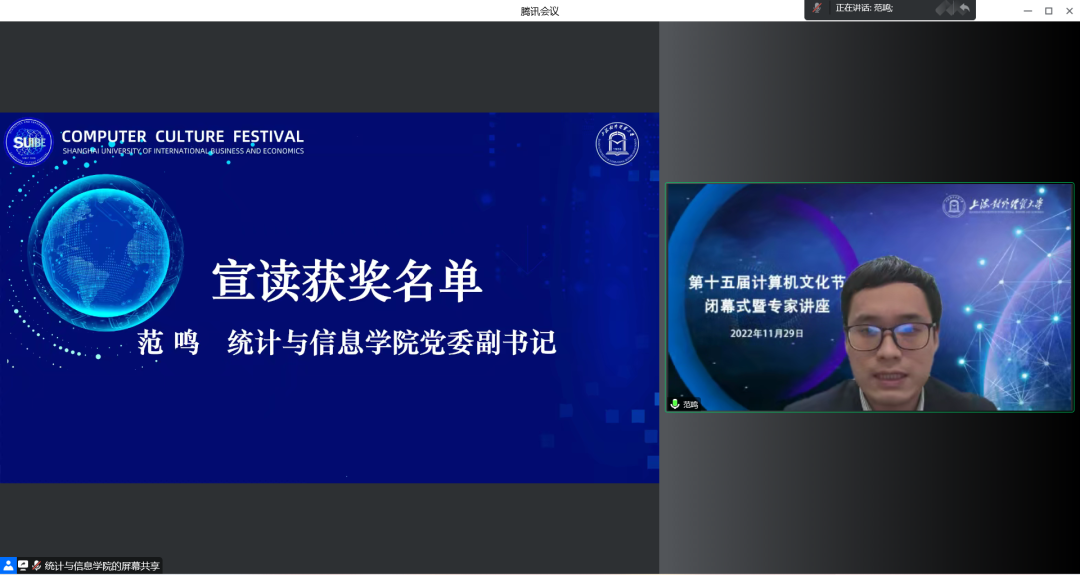Click the blue participant icon at bottom left

tap(8, 565)
